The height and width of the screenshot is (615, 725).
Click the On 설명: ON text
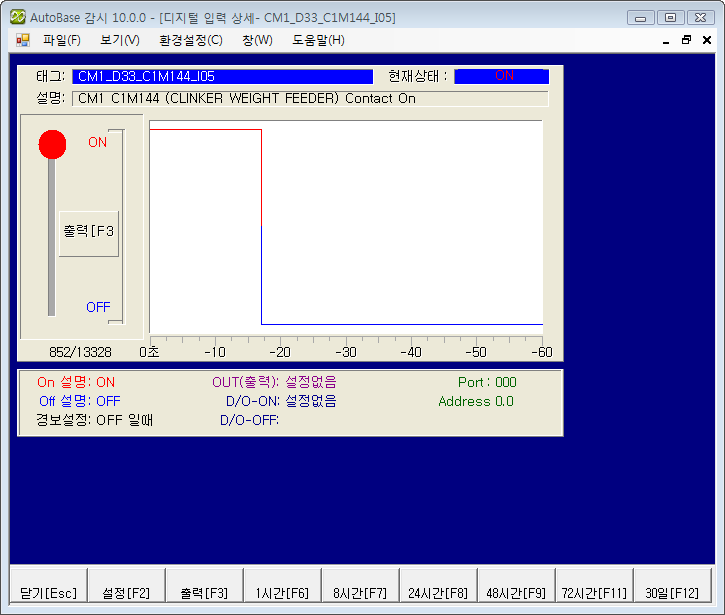[76, 382]
